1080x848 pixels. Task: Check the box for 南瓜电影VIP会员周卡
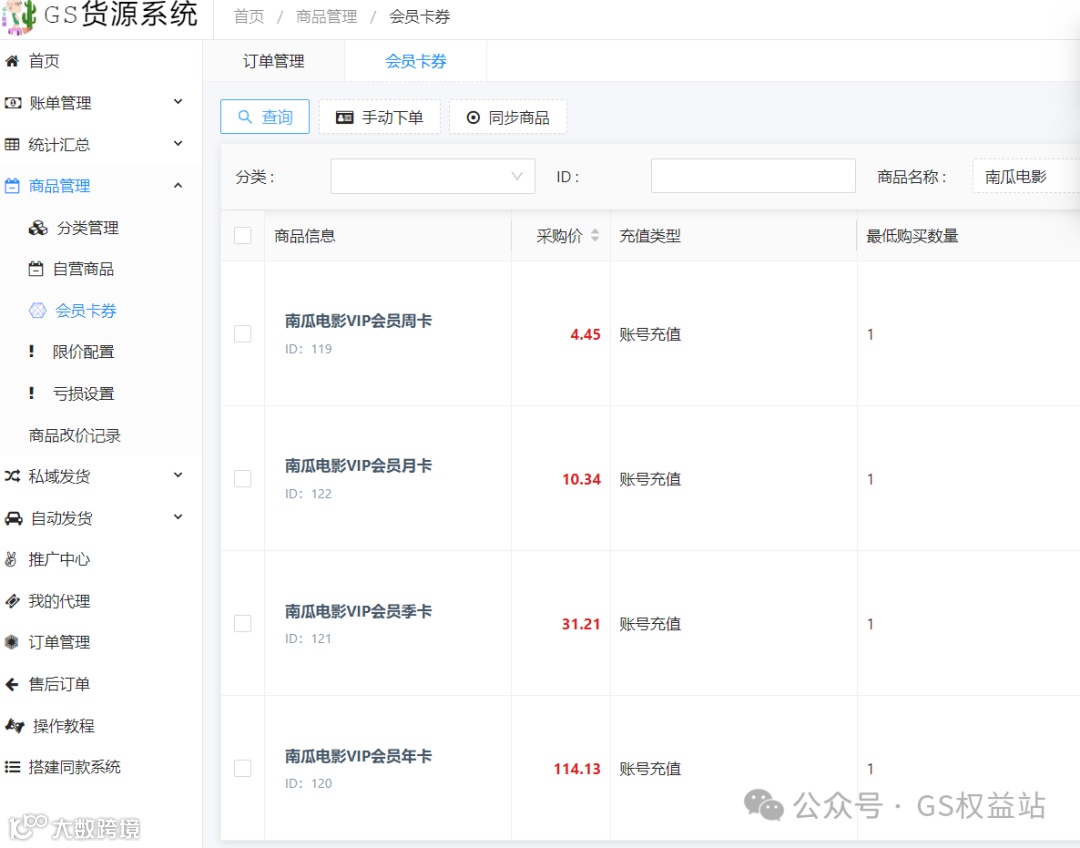[x=242, y=334]
